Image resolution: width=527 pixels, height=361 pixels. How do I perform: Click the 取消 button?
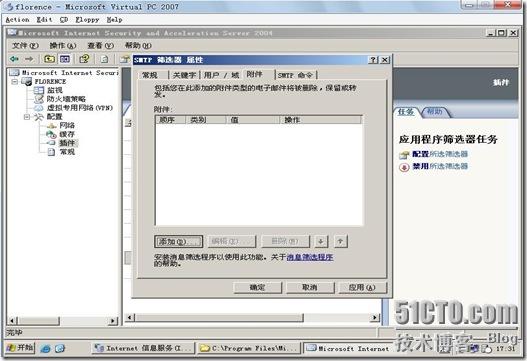pyautogui.click(x=310, y=287)
